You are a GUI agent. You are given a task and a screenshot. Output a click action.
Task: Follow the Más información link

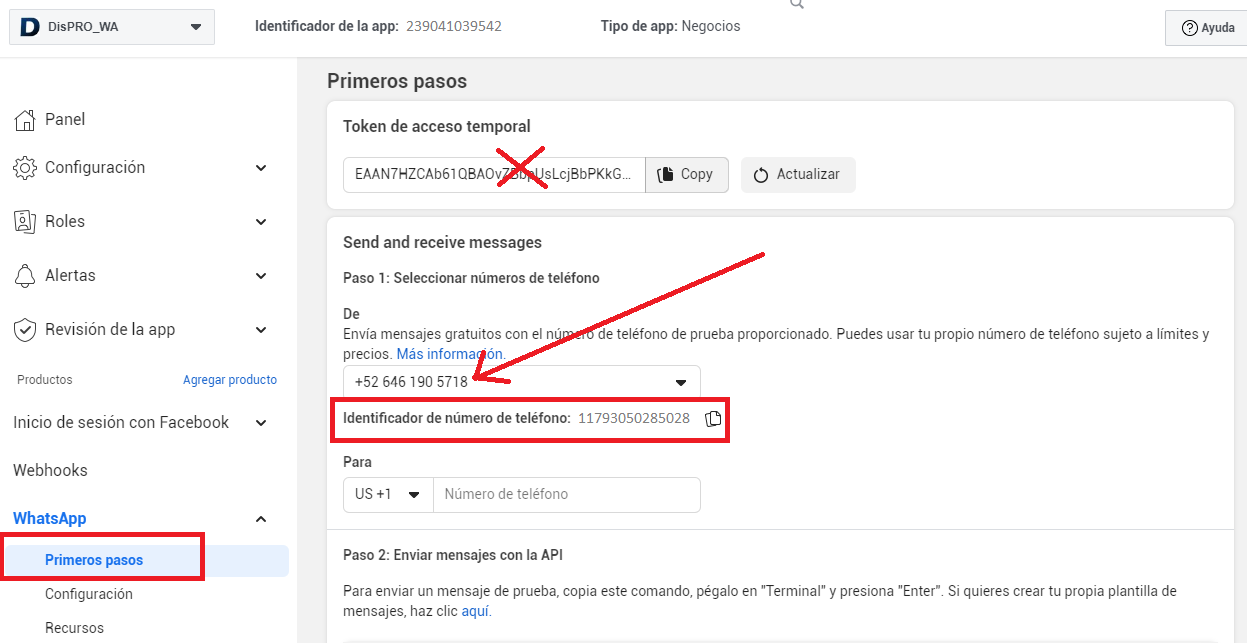[x=449, y=354]
